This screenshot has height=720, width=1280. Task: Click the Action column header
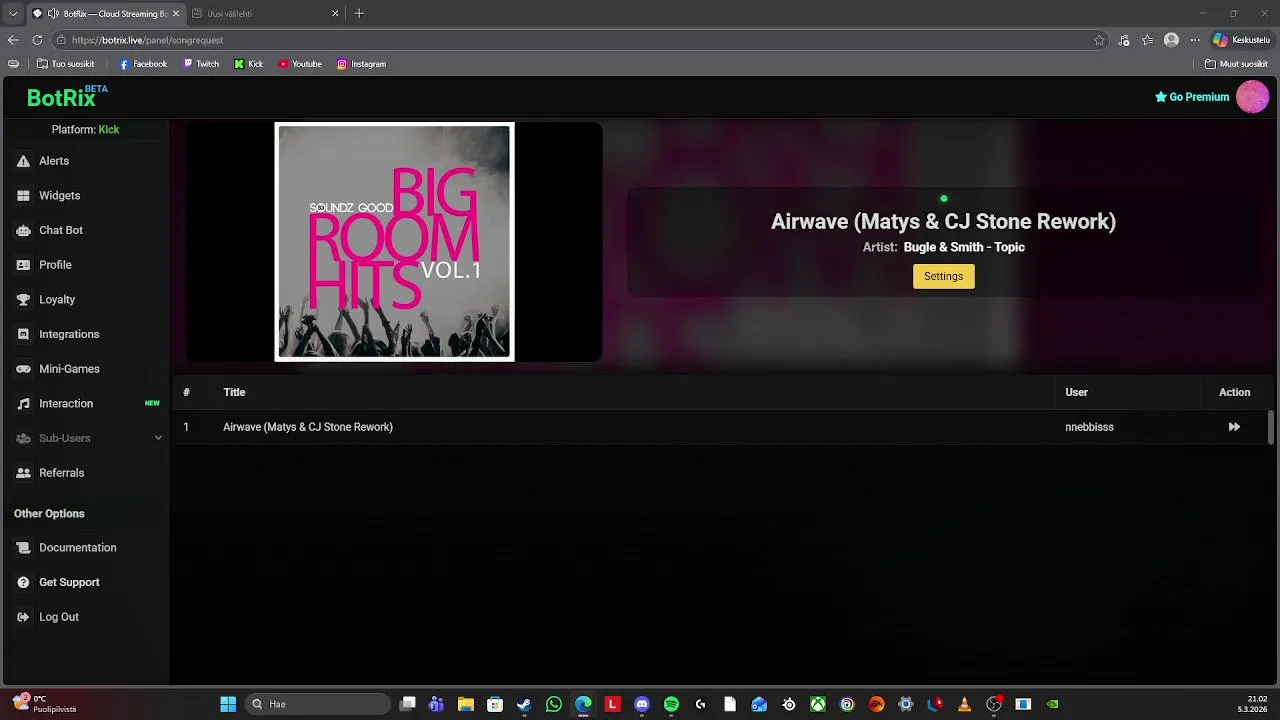(x=1234, y=392)
